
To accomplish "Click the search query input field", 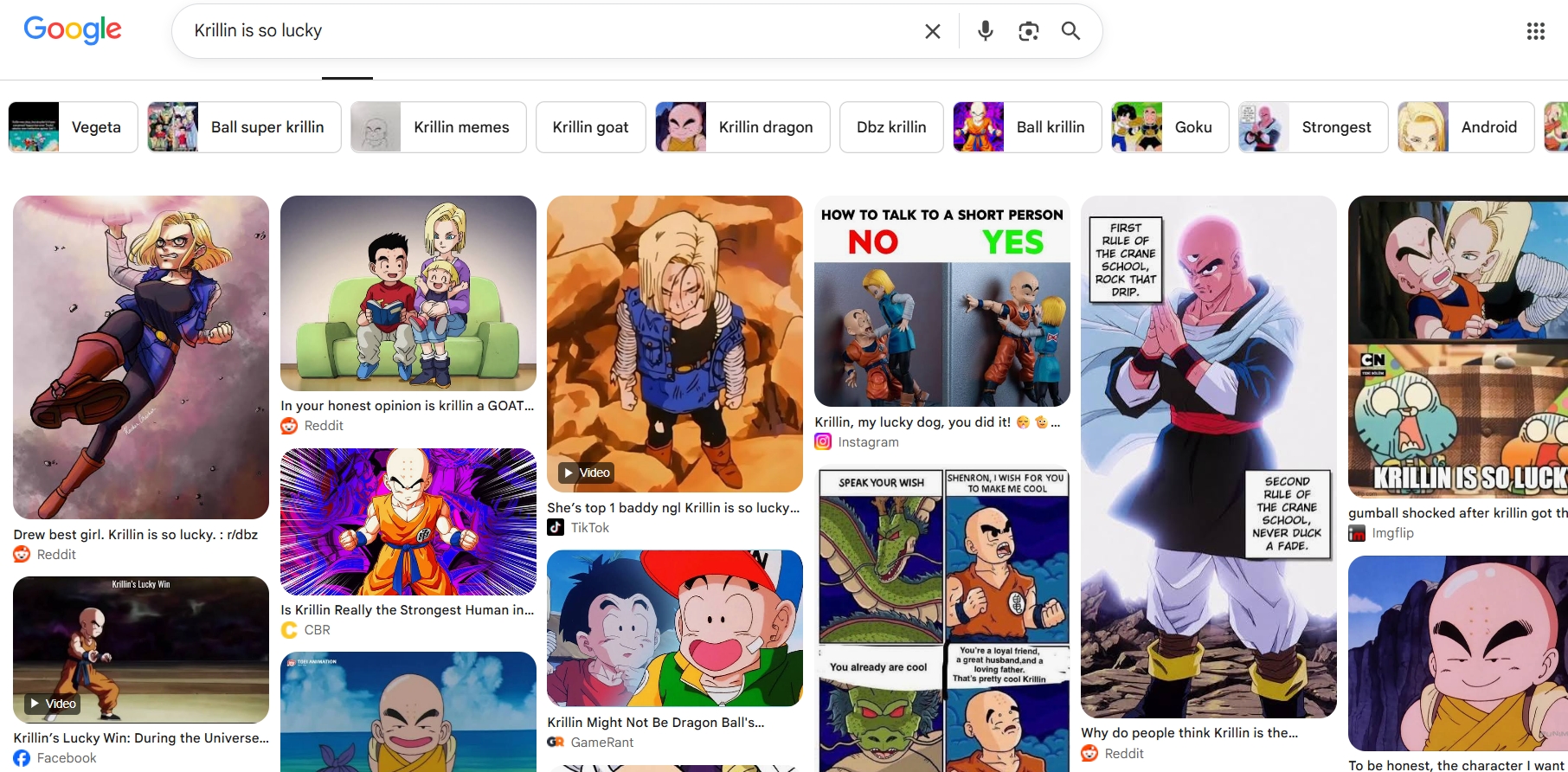I will click(x=549, y=31).
